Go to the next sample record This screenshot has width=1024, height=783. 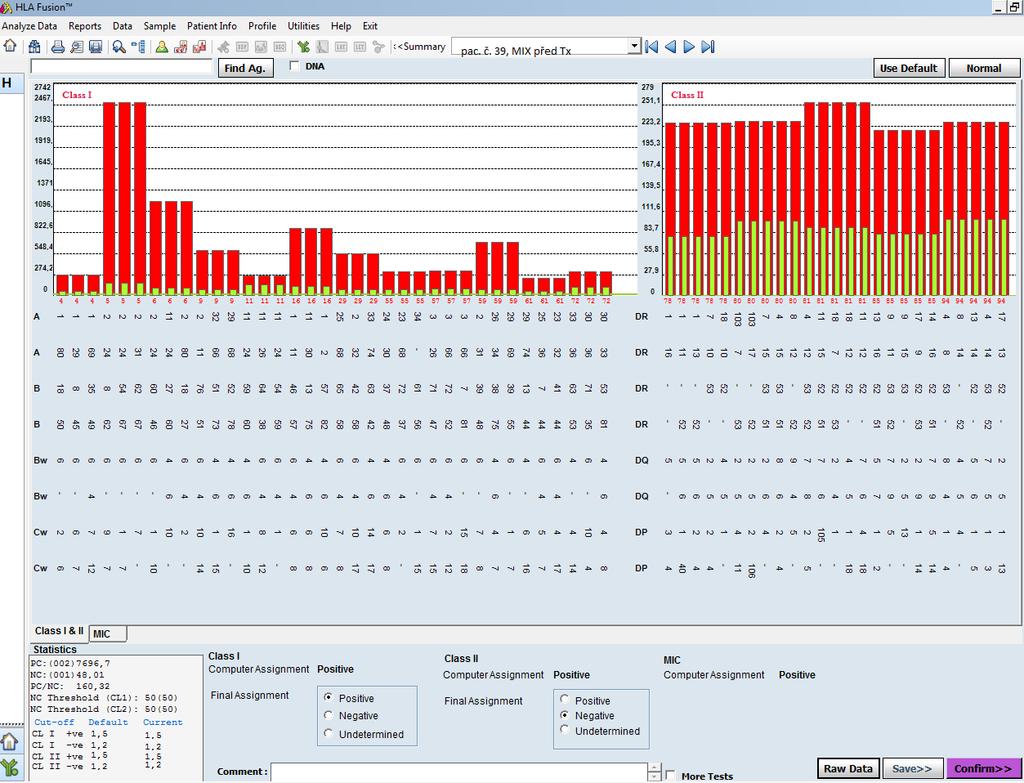tap(689, 46)
